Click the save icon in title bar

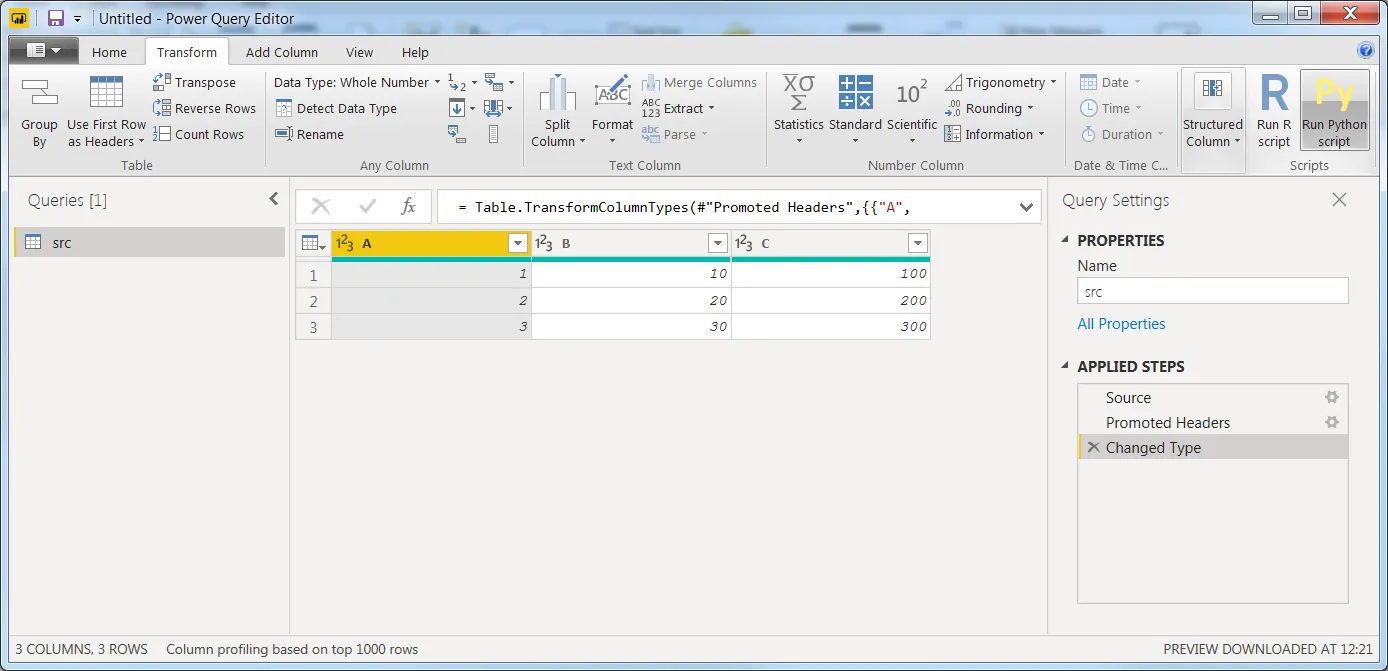(56, 18)
